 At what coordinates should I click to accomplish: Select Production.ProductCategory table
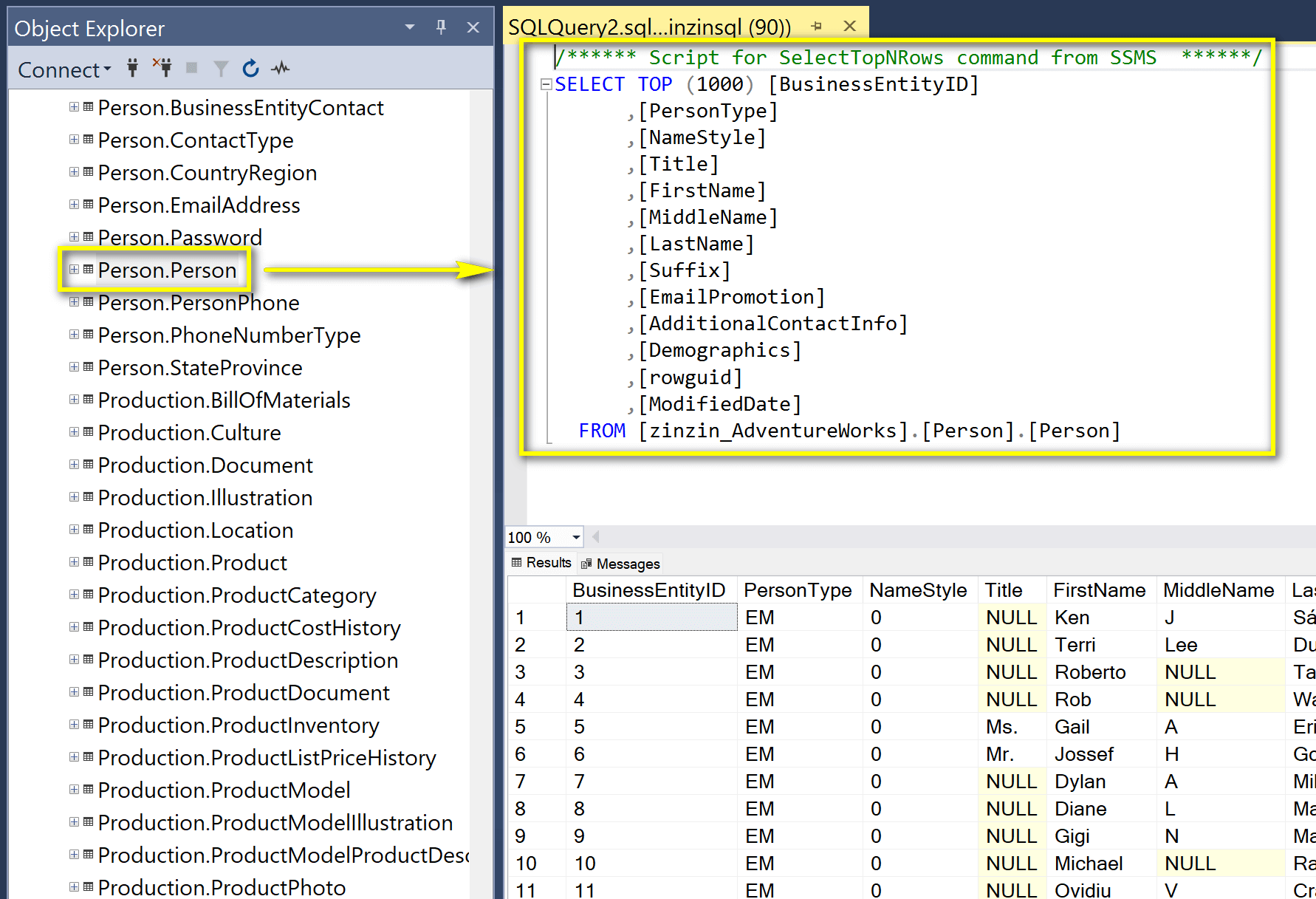[x=237, y=595]
